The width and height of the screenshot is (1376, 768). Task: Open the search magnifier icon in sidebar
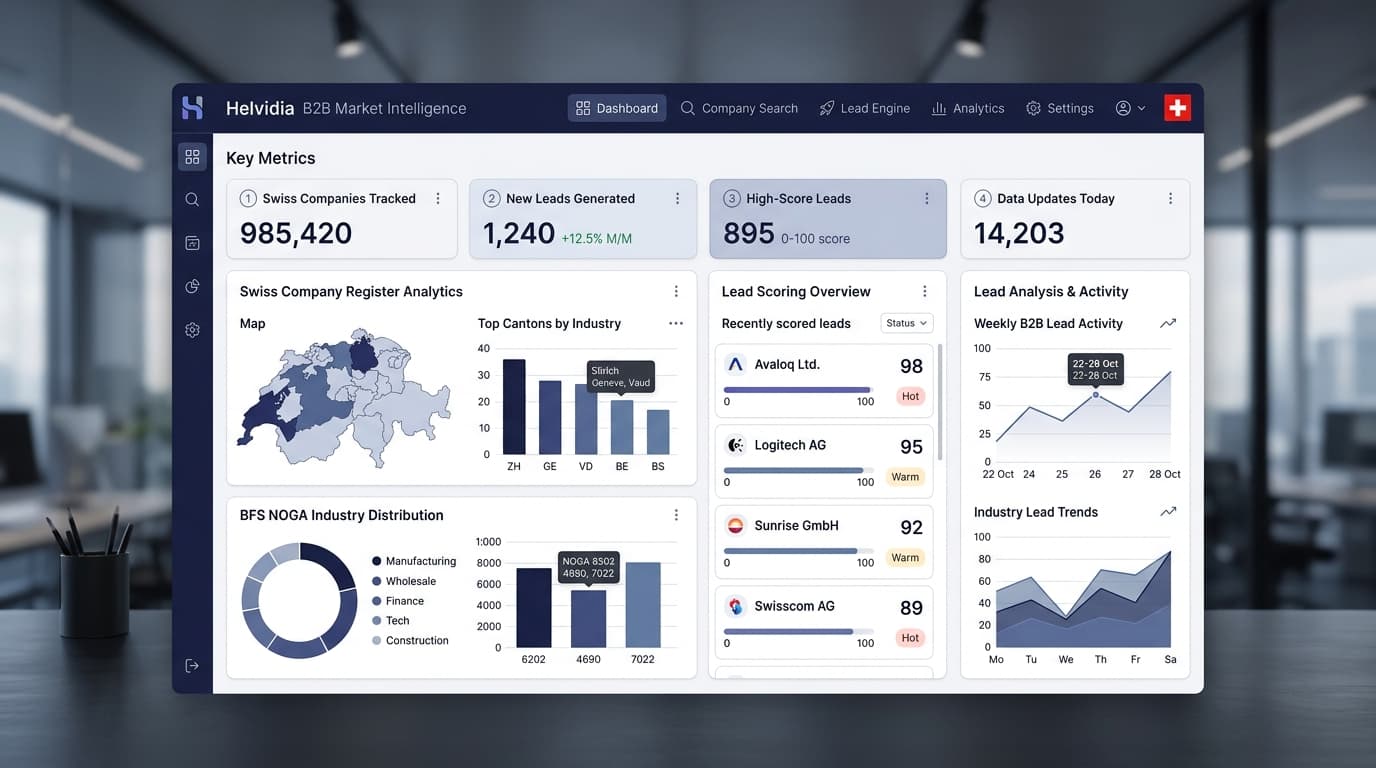click(x=192, y=200)
